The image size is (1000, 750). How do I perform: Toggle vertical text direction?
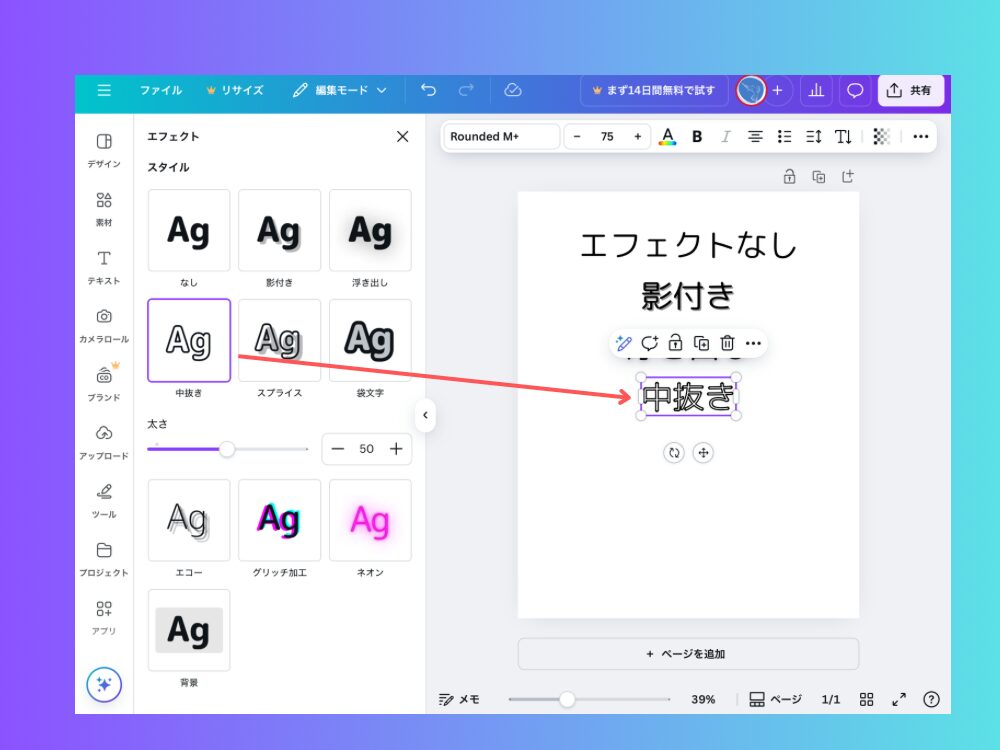[x=843, y=136]
